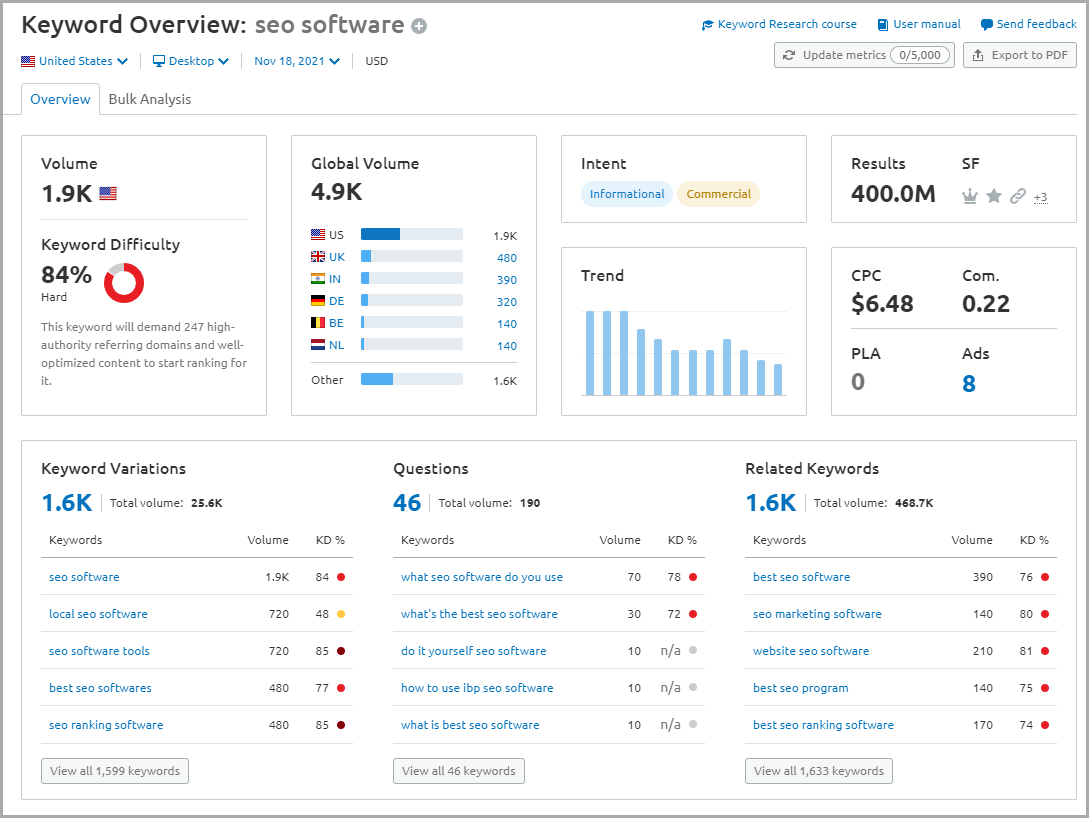
Task: Click the export arrow icon on Export to PDF
Action: (977, 55)
